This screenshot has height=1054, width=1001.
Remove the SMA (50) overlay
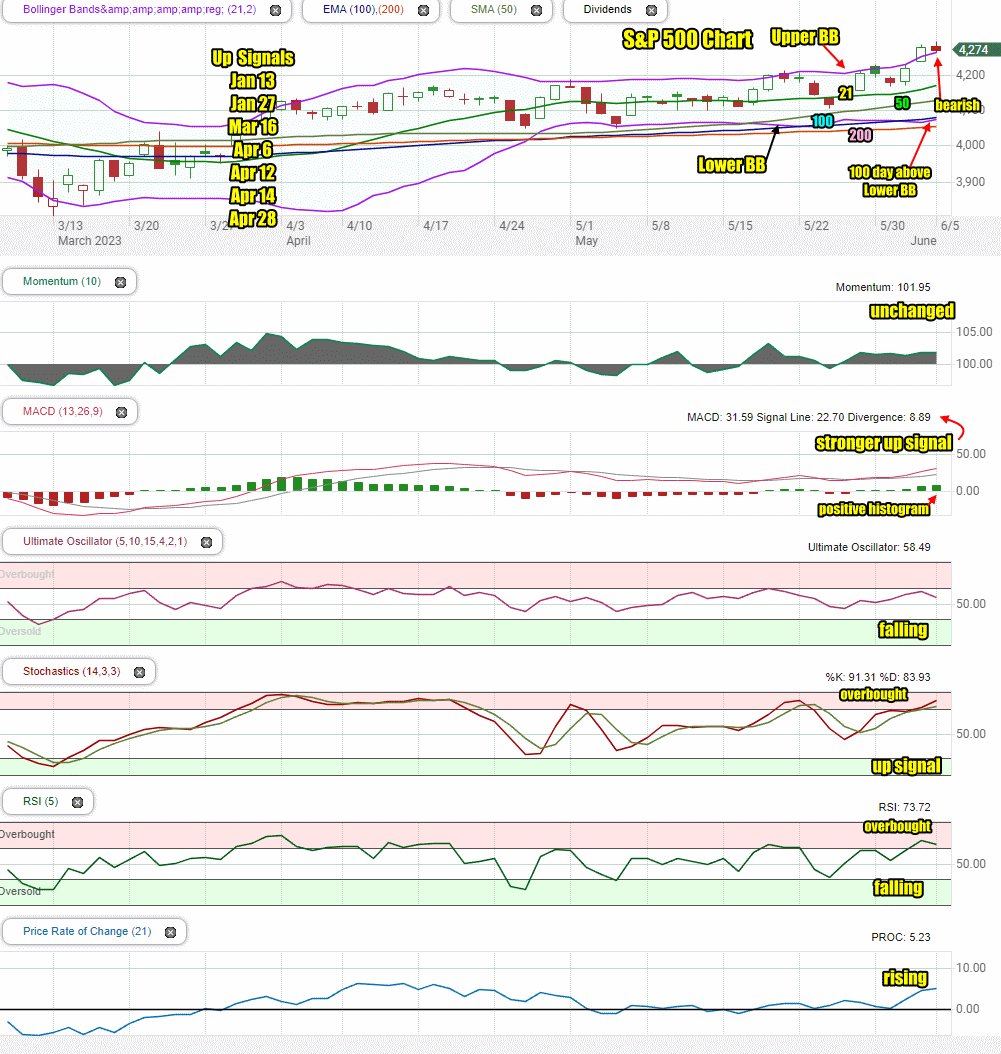click(x=536, y=11)
